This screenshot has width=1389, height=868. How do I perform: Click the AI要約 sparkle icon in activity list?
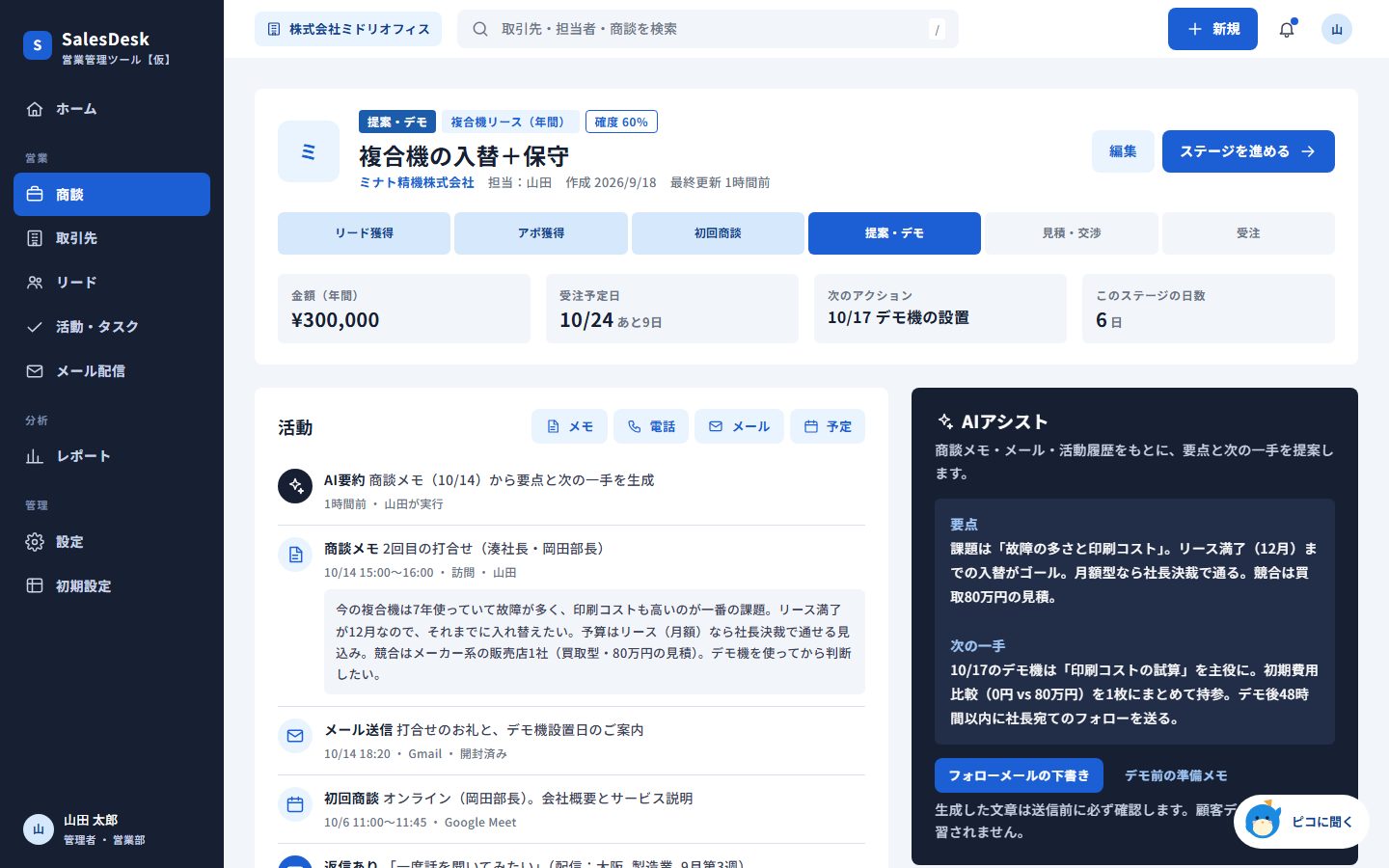tap(295, 486)
